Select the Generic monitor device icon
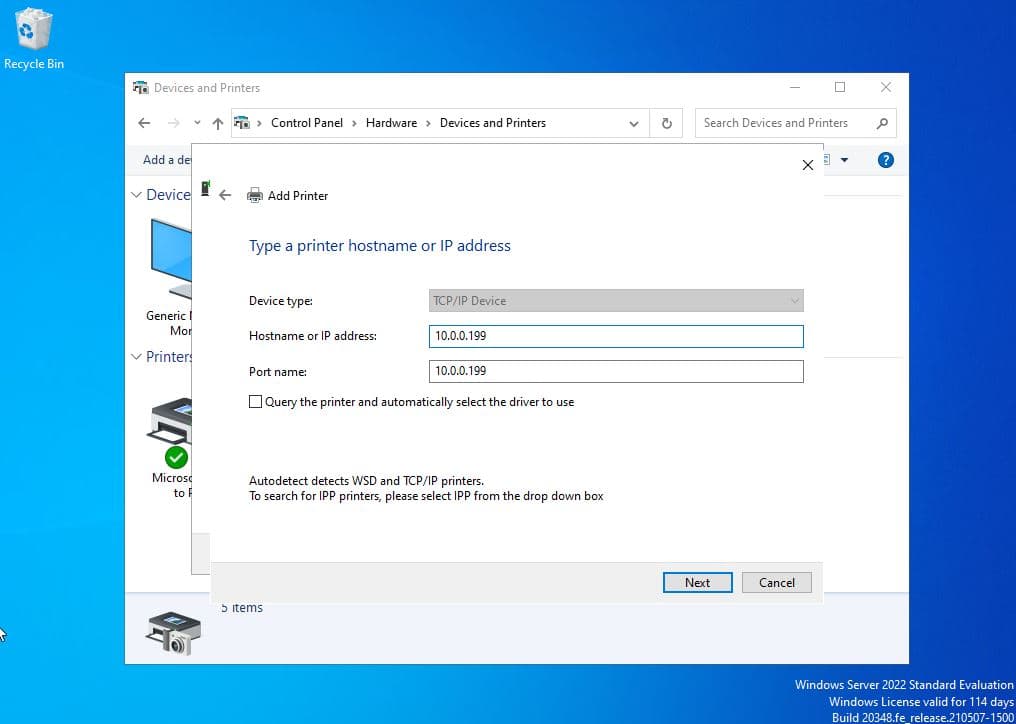The height and width of the screenshot is (724, 1016). coord(170,262)
